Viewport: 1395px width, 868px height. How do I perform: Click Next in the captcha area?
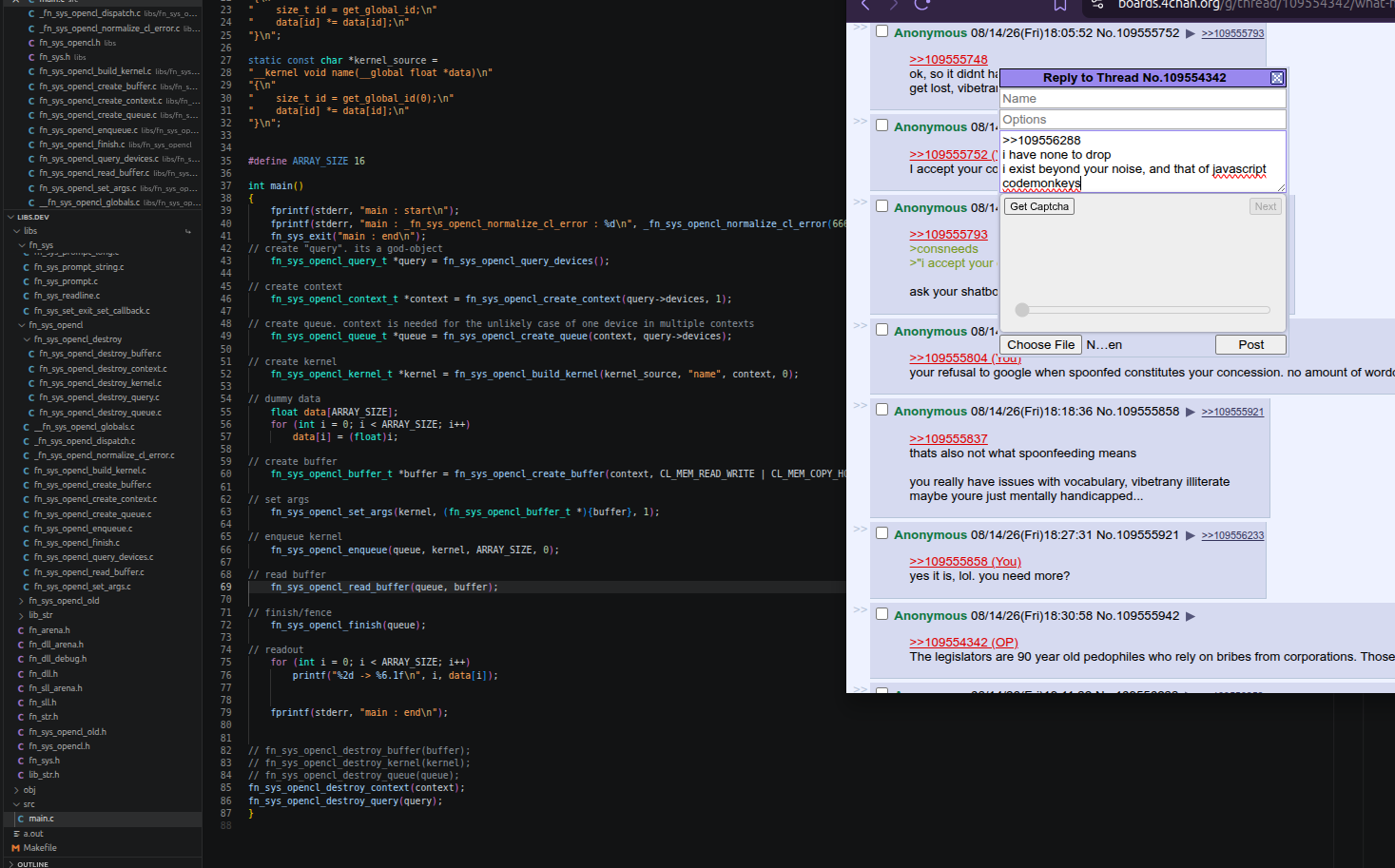click(x=1266, y=206)
